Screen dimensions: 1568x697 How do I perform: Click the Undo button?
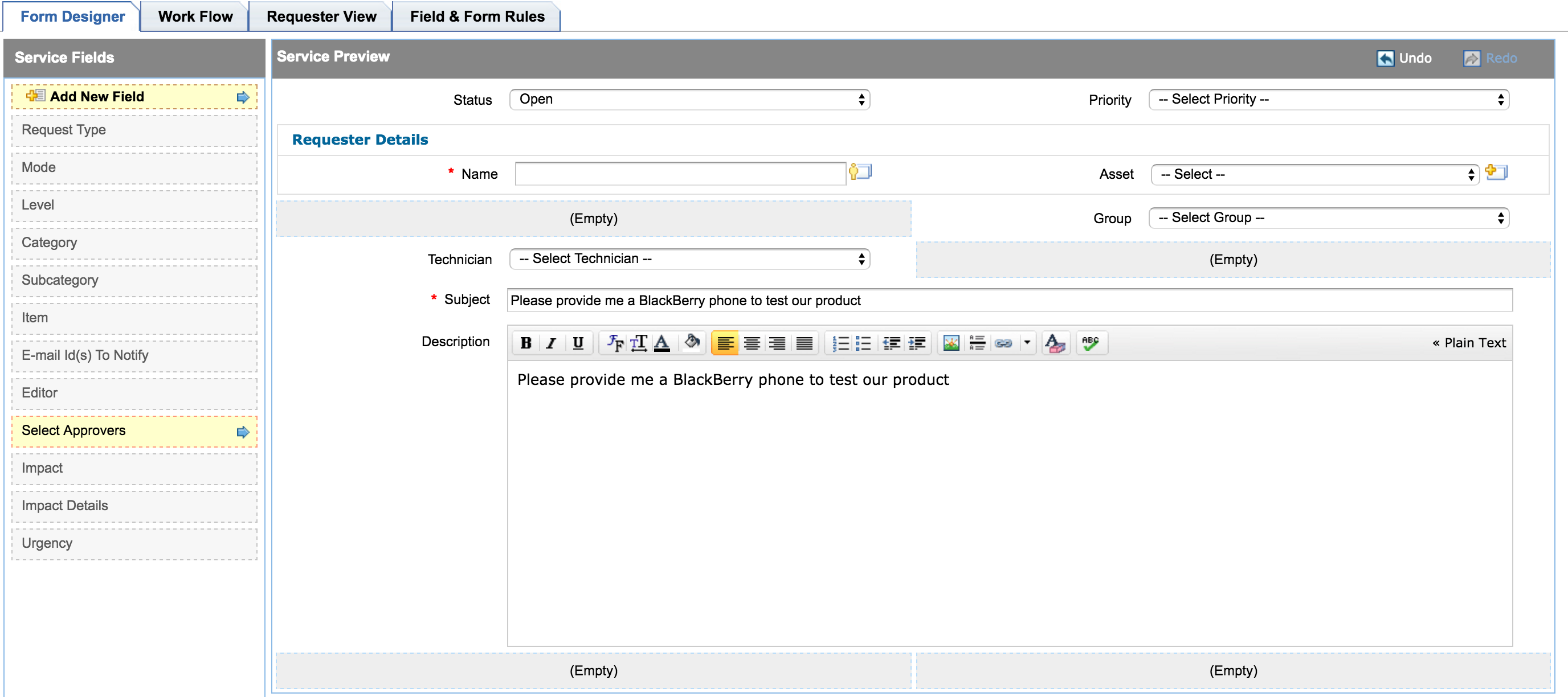point(1404,58)
